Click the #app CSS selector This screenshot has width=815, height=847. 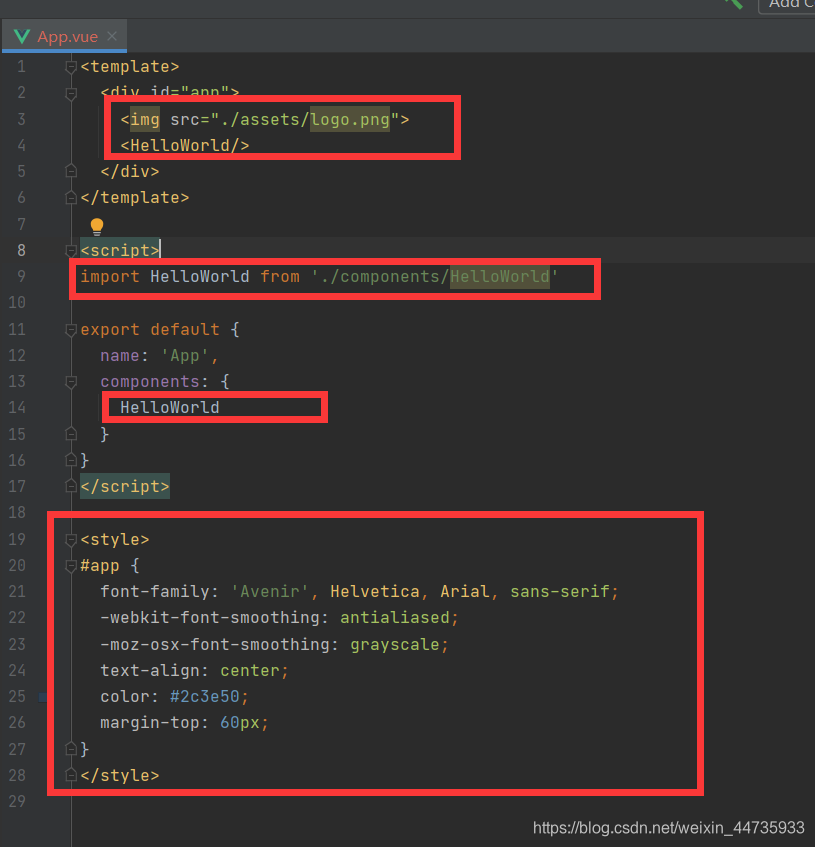coord(100,566)
